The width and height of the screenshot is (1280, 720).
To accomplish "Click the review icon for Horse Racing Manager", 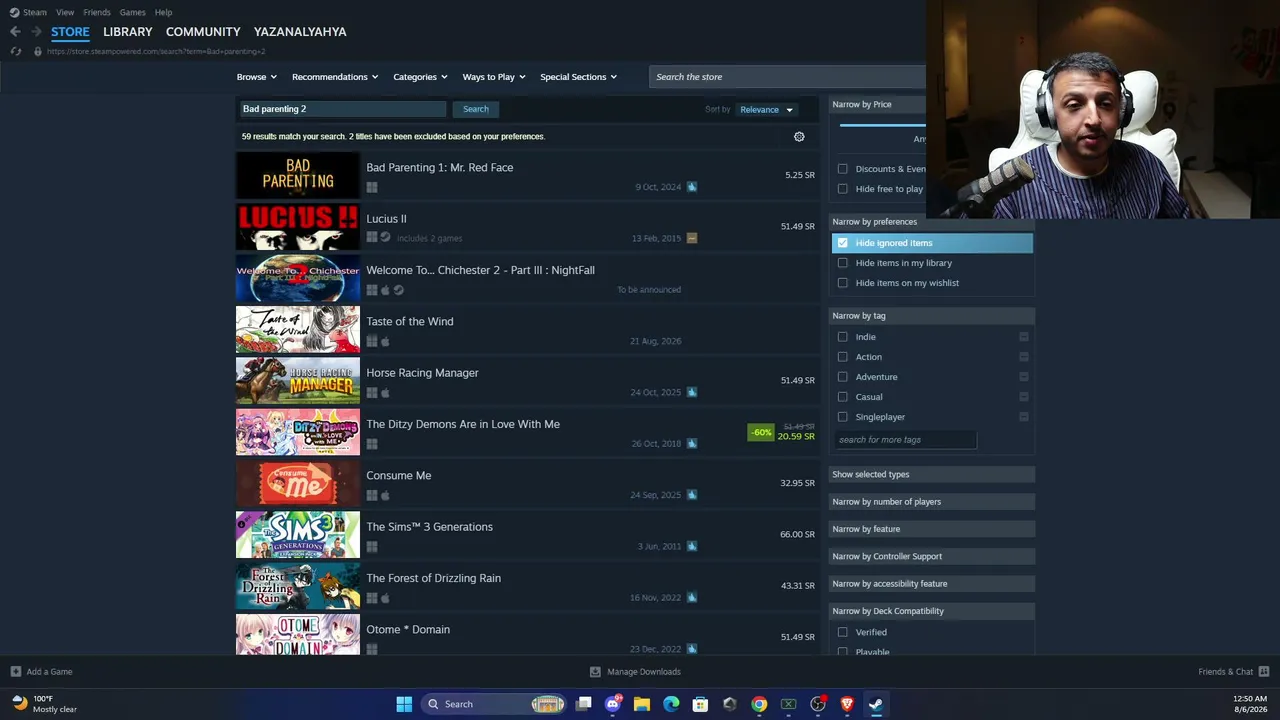I will click(x=692, y=392).
